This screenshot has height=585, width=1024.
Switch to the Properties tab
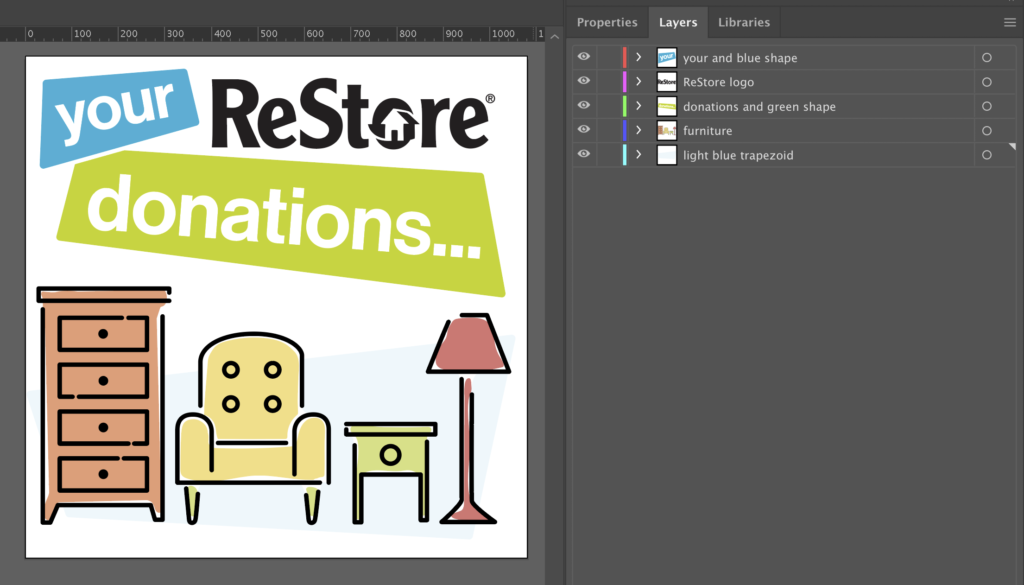(x=607, y=22)
